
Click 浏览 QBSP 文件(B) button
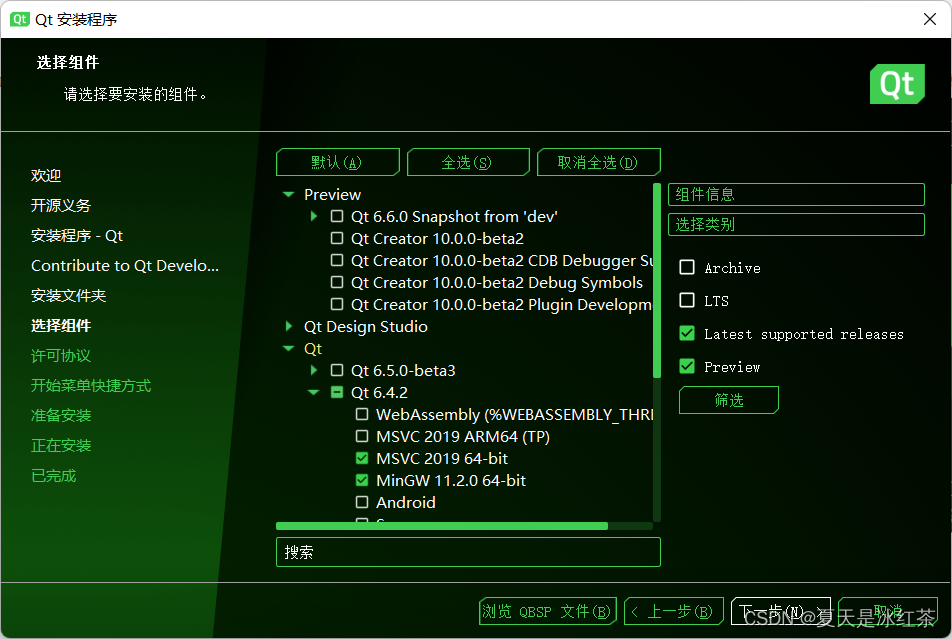coord(548,611)
